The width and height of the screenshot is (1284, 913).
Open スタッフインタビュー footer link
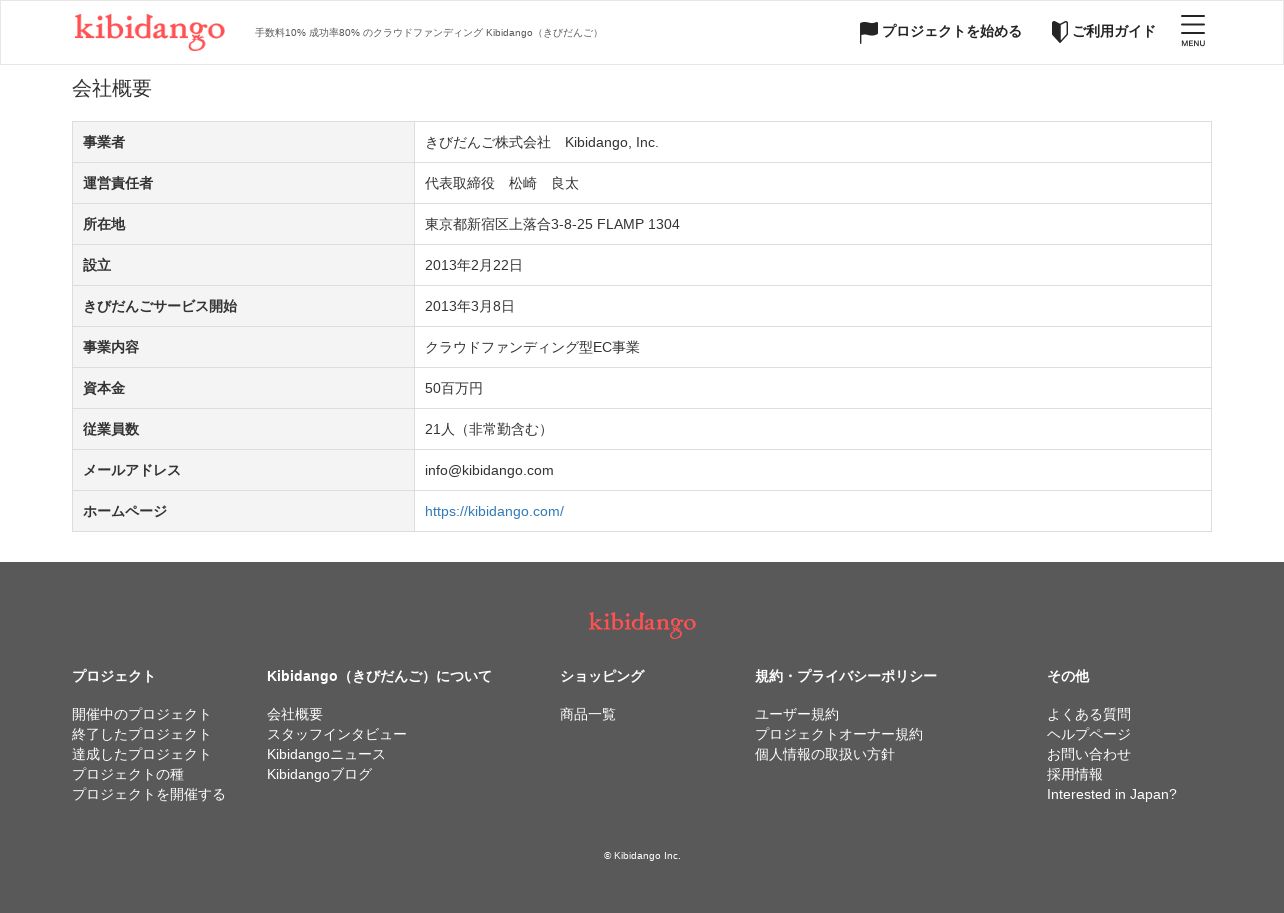(x=337, y=734)
